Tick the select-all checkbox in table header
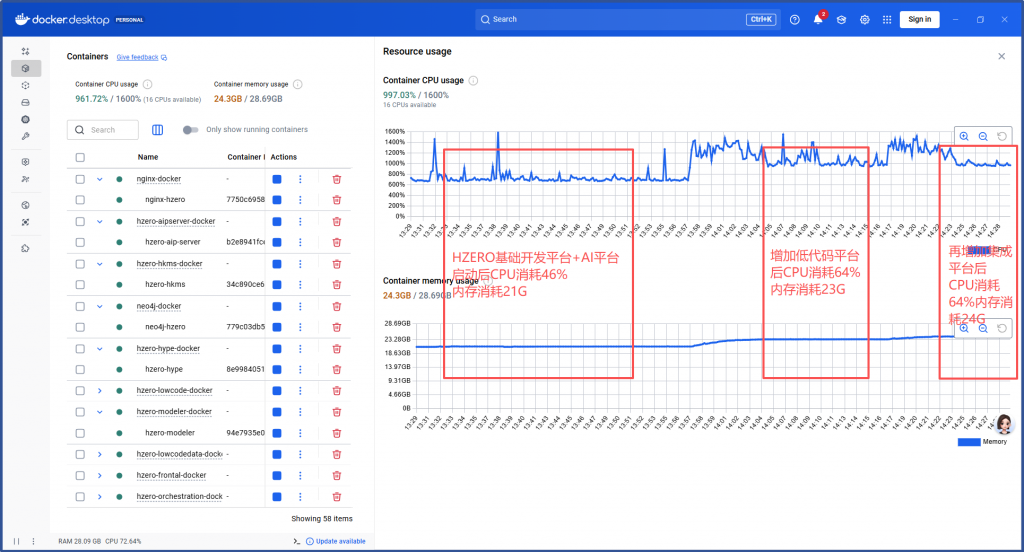This screenshot has width=1024, height=552. [x=80, y=157]
